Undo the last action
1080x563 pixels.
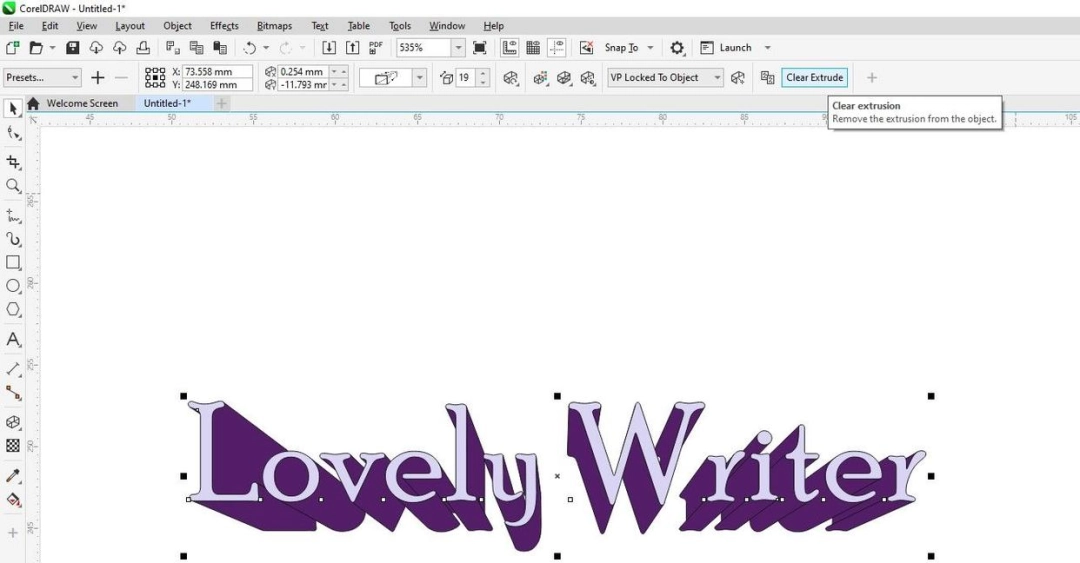pos(249,48)
